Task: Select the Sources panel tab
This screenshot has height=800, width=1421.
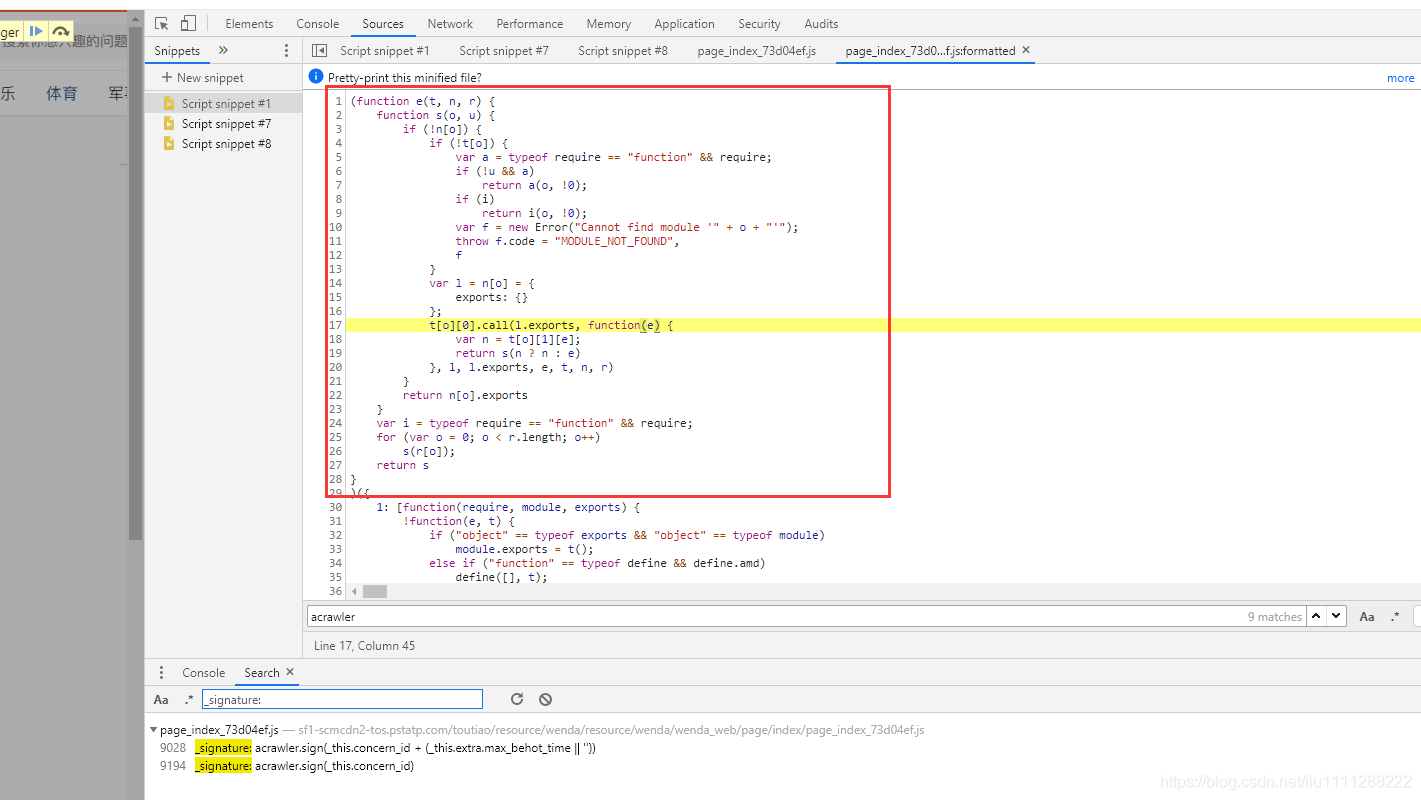Action: tap(383, 23)
